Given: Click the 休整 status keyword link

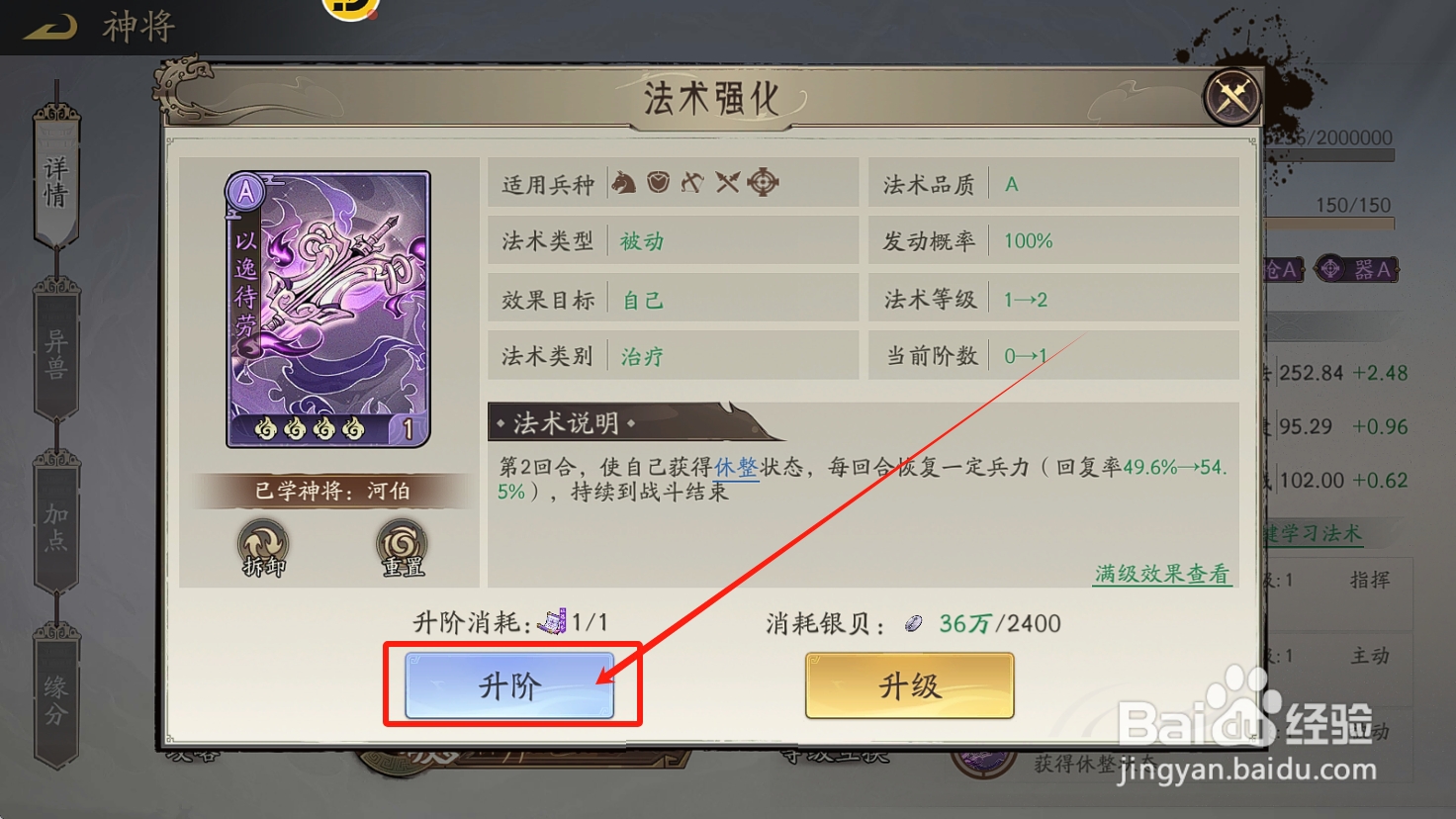Looking at the screenshot, I should (x=736, y=467).
